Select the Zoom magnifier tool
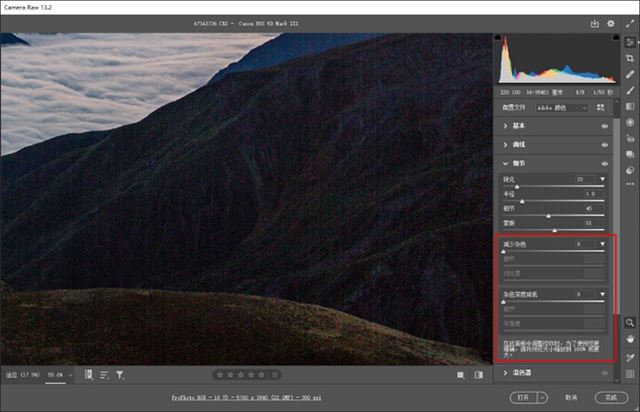 click(630, 322)
